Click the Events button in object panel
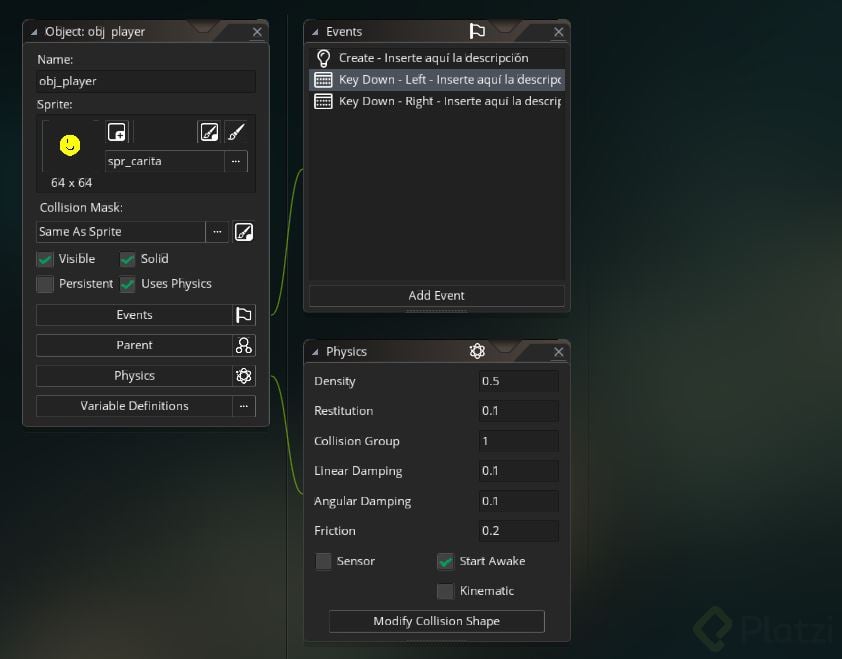Viewport: 842px width, 659px height. coord(134,315)
